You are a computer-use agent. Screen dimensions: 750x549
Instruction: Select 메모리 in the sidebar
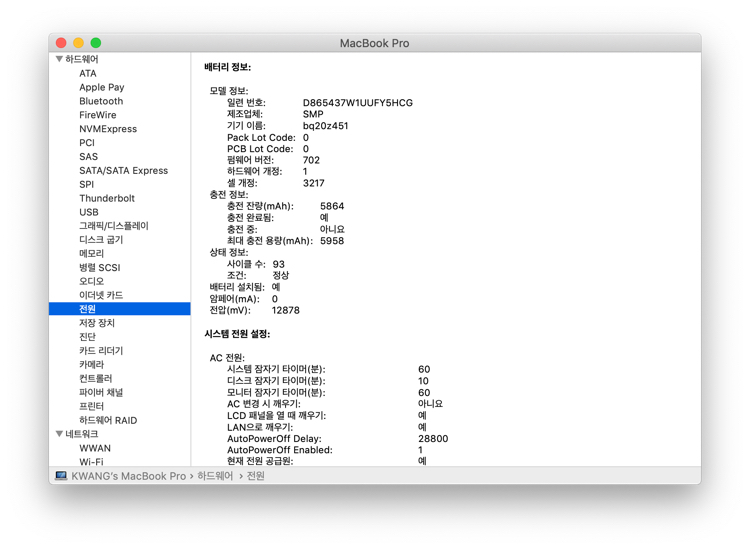(x=91, y=254)
